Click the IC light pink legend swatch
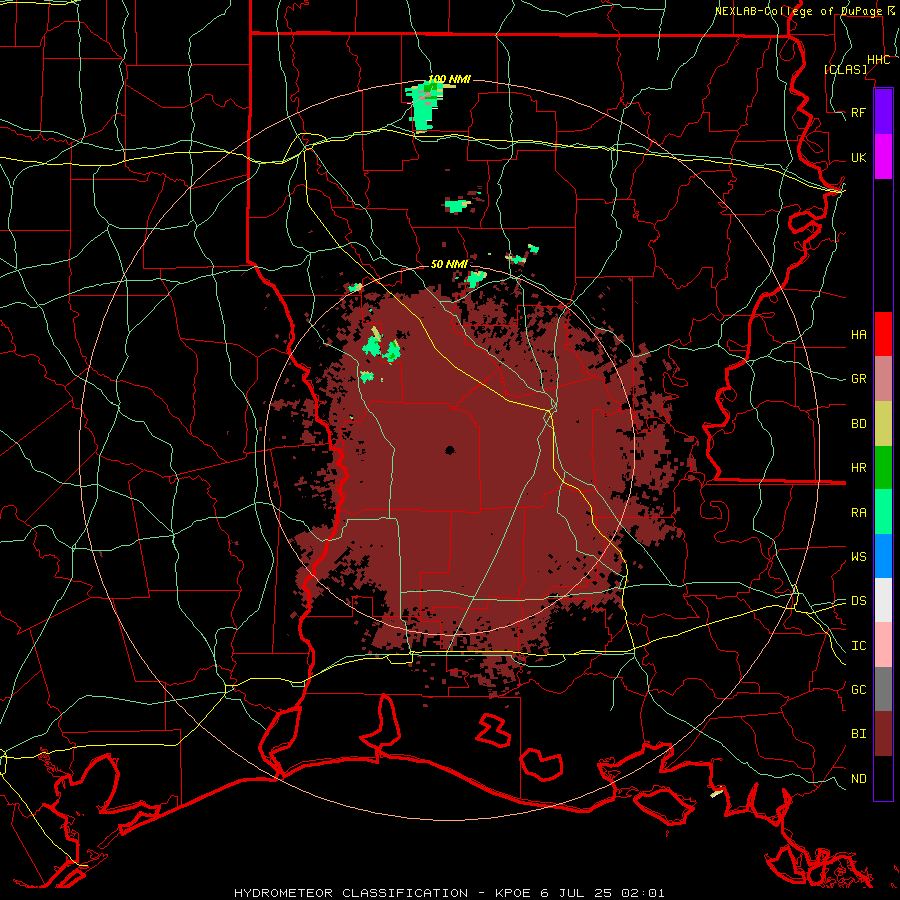900x900 pixels. click(x=883, y=645)
